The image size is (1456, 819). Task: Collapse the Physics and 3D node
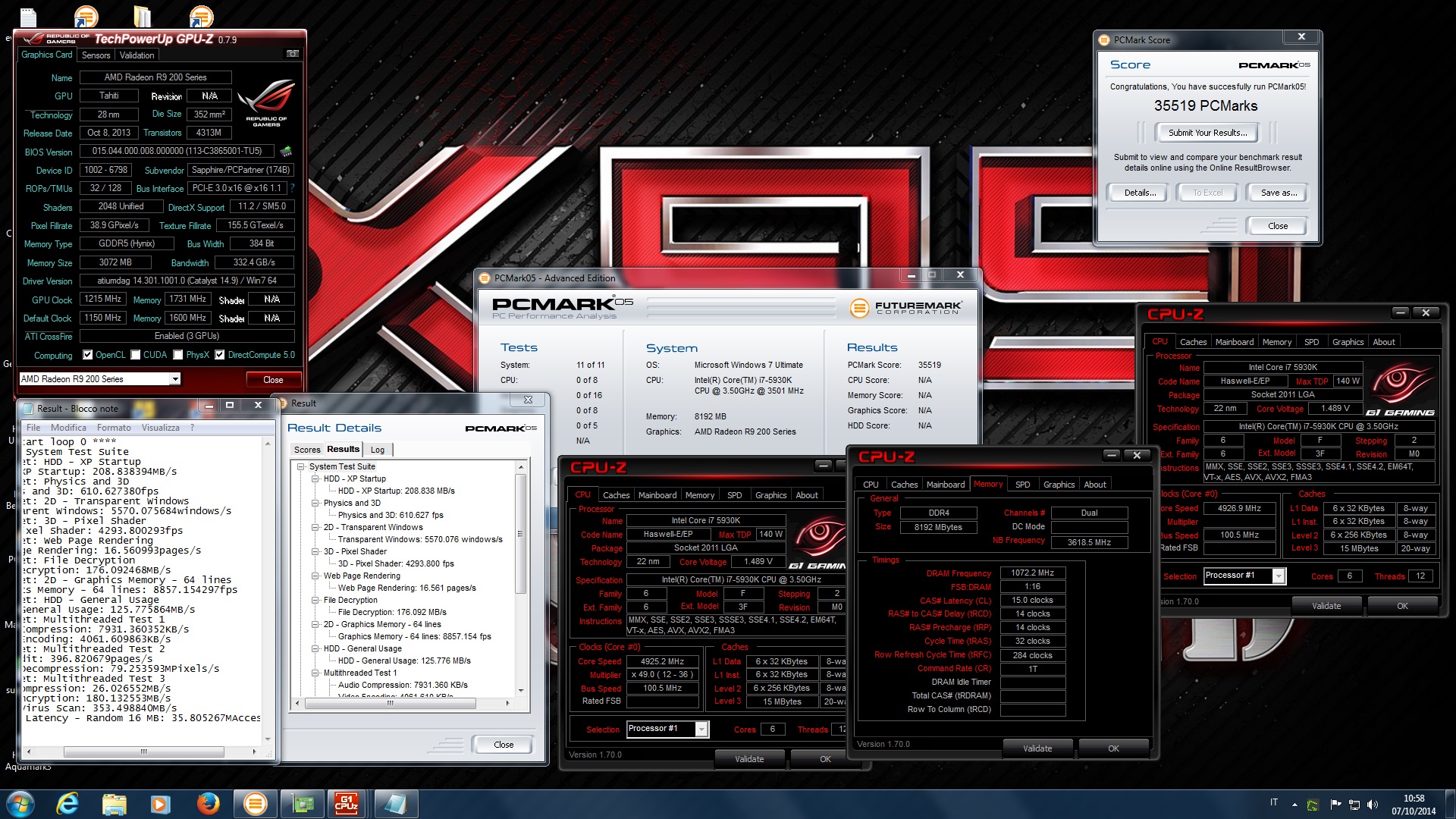coord(315,504)
